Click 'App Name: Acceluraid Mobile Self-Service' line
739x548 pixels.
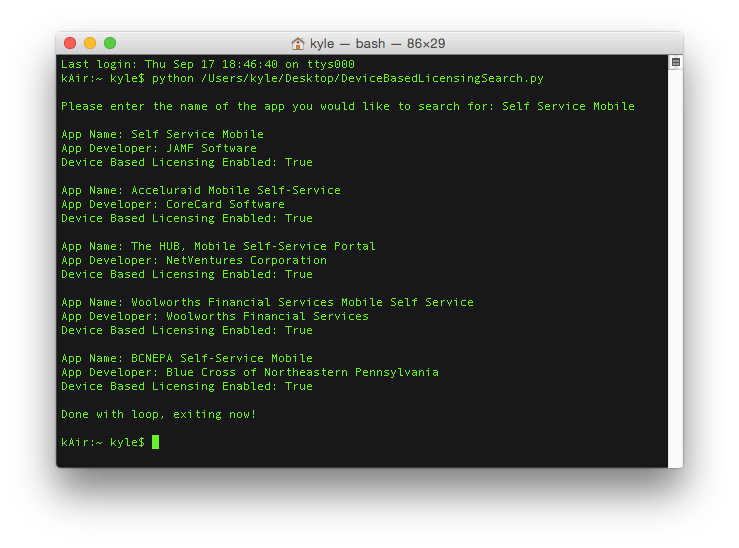(x=201, y=190)
